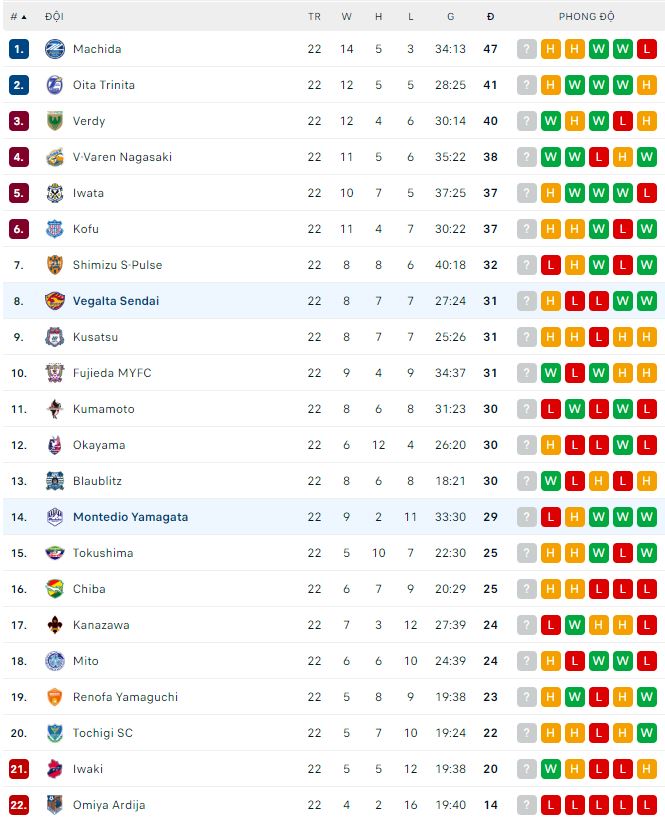This screenshot has height=822, width=665.
Task: Click the Machida team crest icon
Action: click(55, 49)
